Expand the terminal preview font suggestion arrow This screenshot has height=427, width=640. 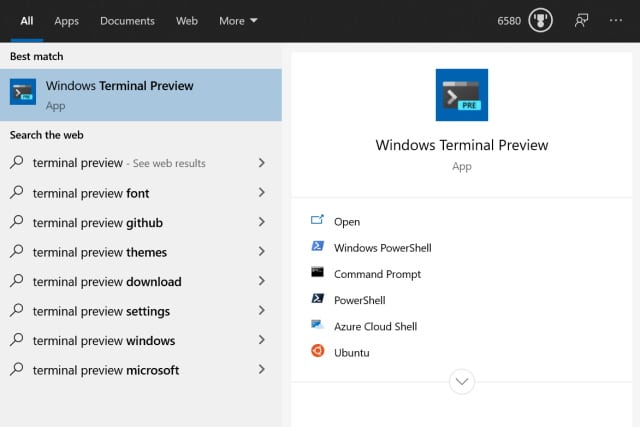[x=261, y=193]
